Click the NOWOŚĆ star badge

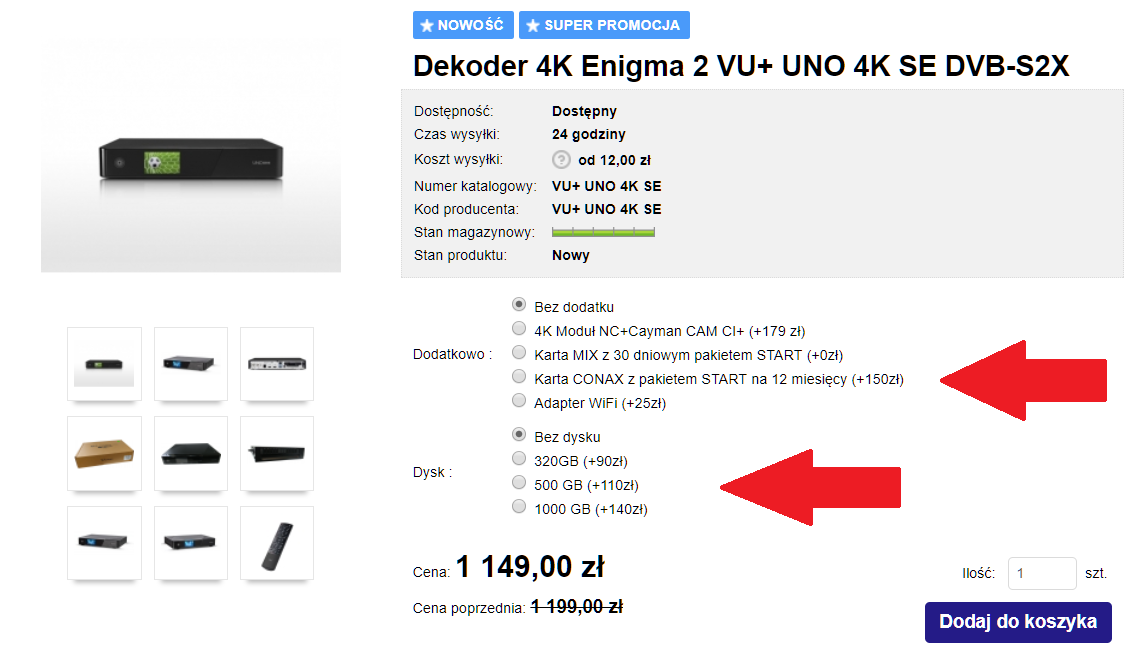click(463, 25)
